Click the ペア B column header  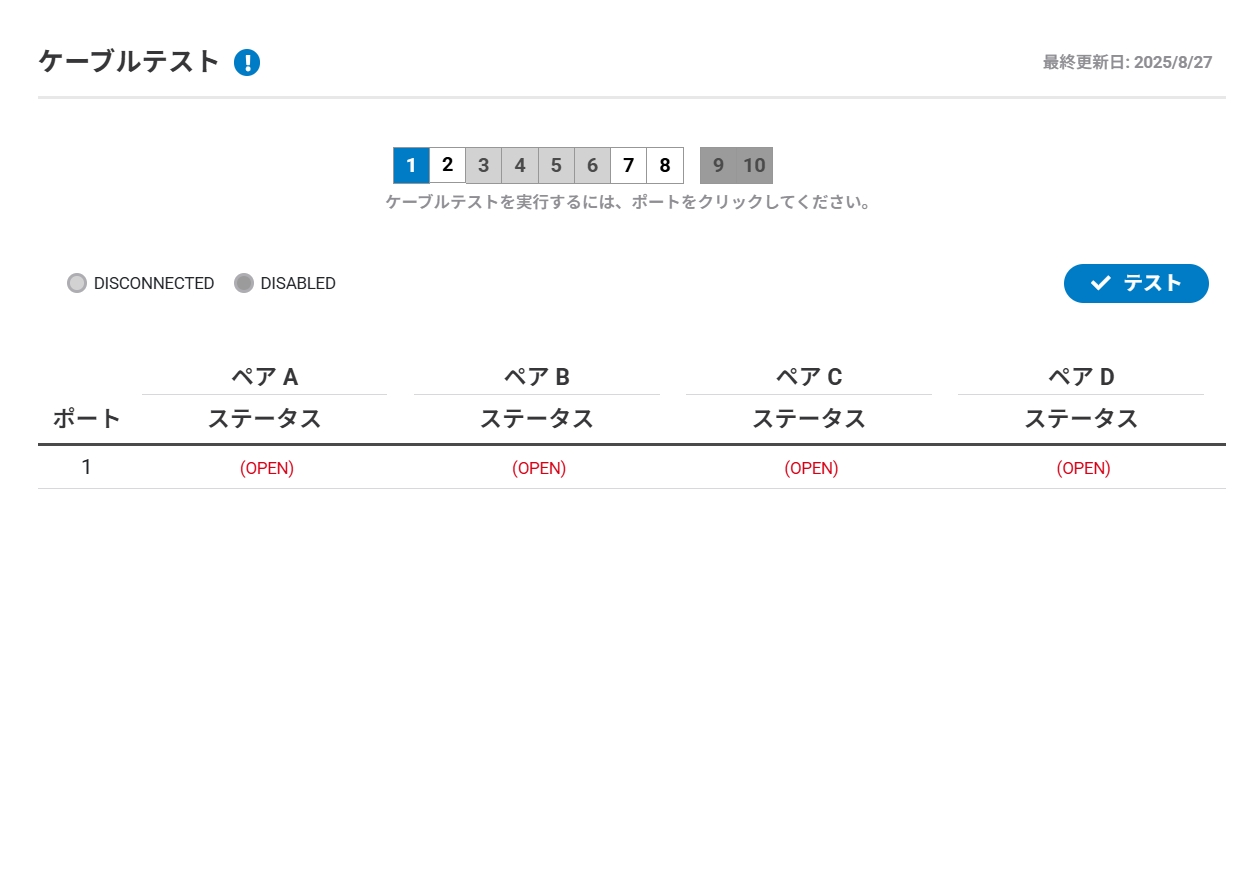[537, 377]
